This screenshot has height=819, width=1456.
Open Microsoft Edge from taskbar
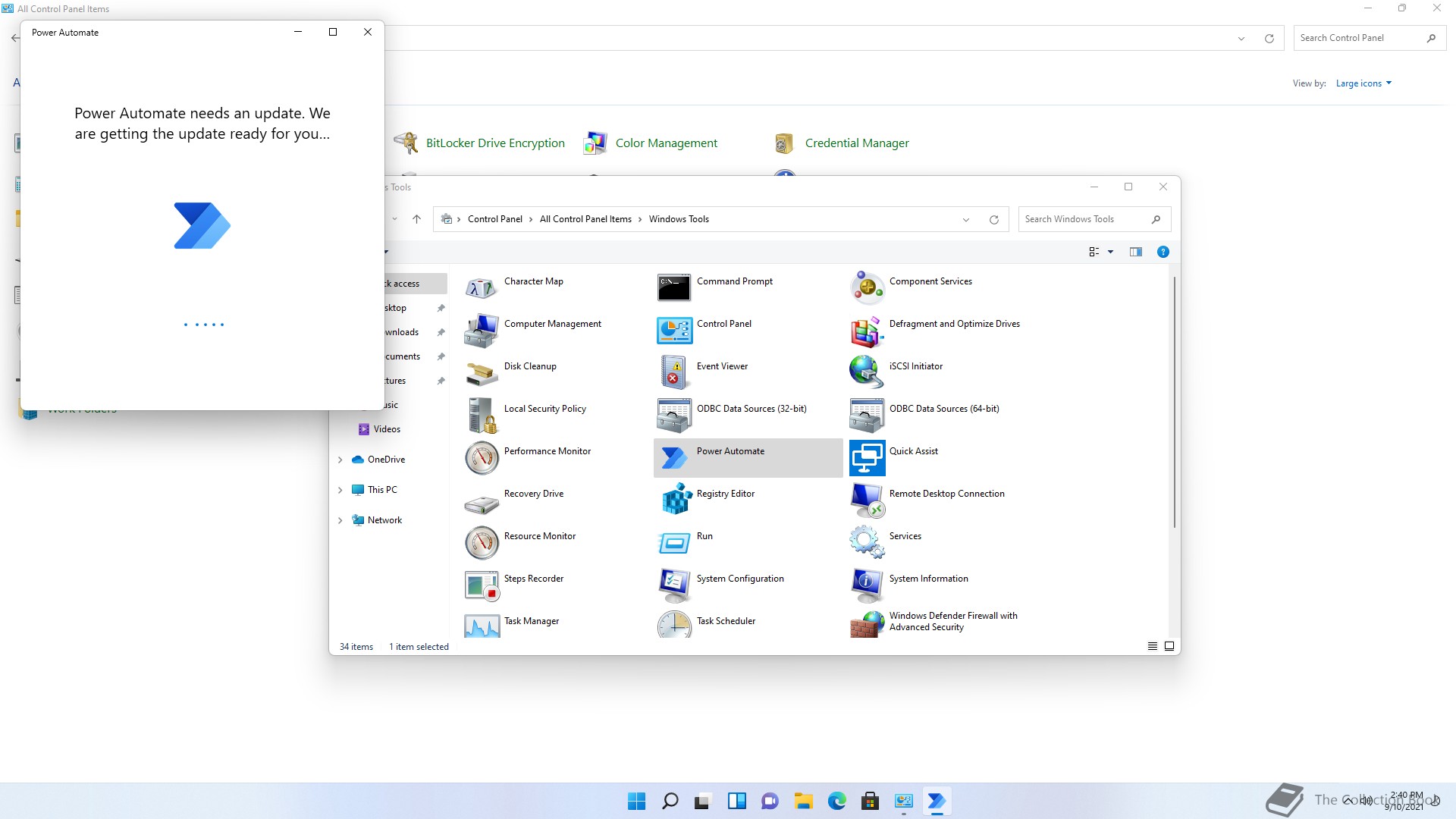point(836,801)
